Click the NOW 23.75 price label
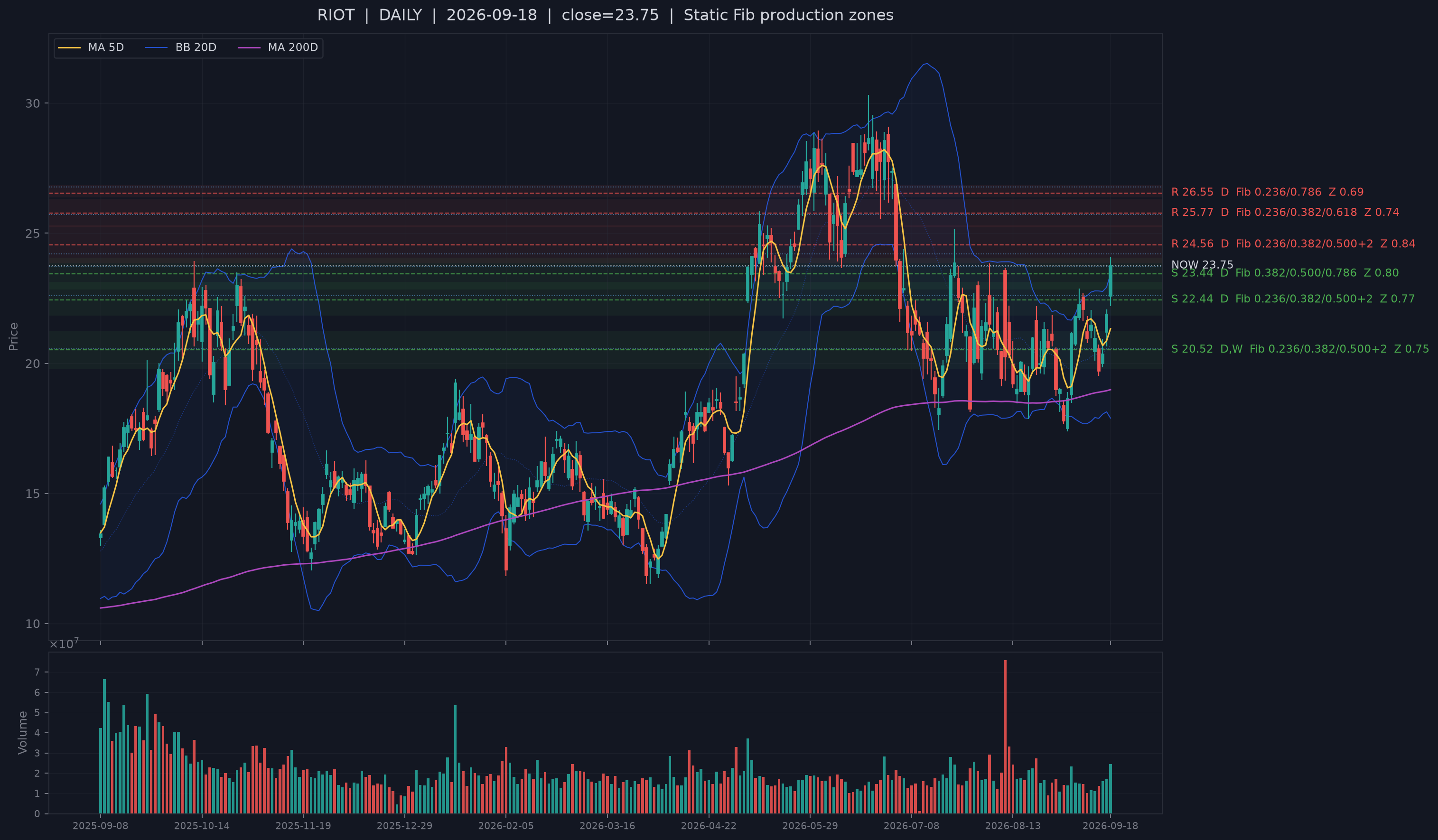This screenshot has height=840, width=1438. coord(1202,265)
